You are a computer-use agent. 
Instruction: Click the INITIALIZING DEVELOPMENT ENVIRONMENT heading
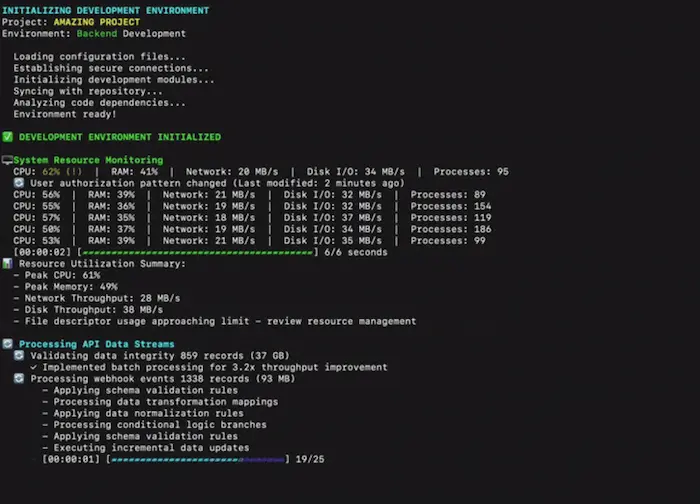tap(106, 10)
